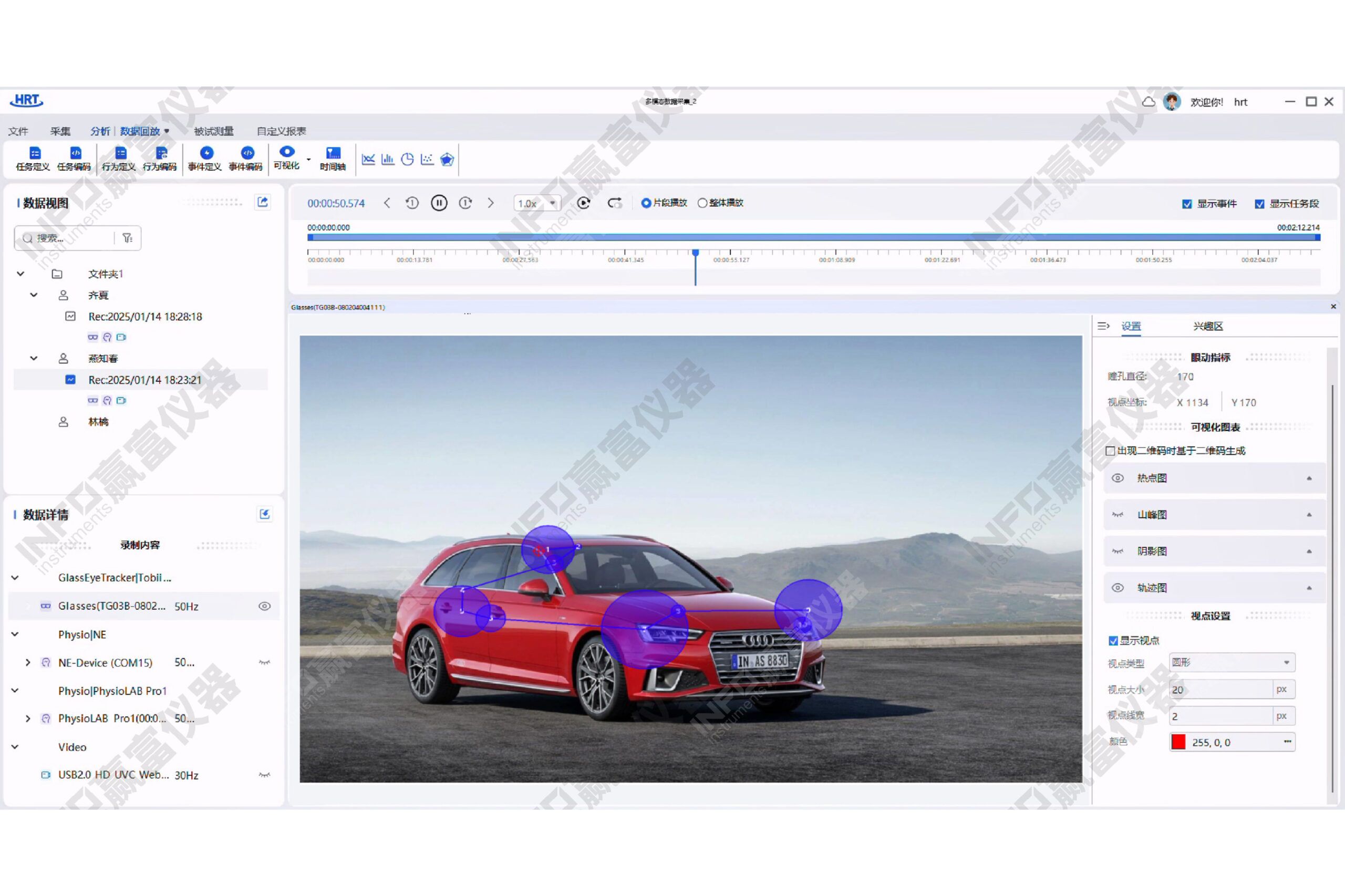Toggle the 显示视点 checkbox
1345x896 pixels.
pyautogui.click(x=1112, y=640)
